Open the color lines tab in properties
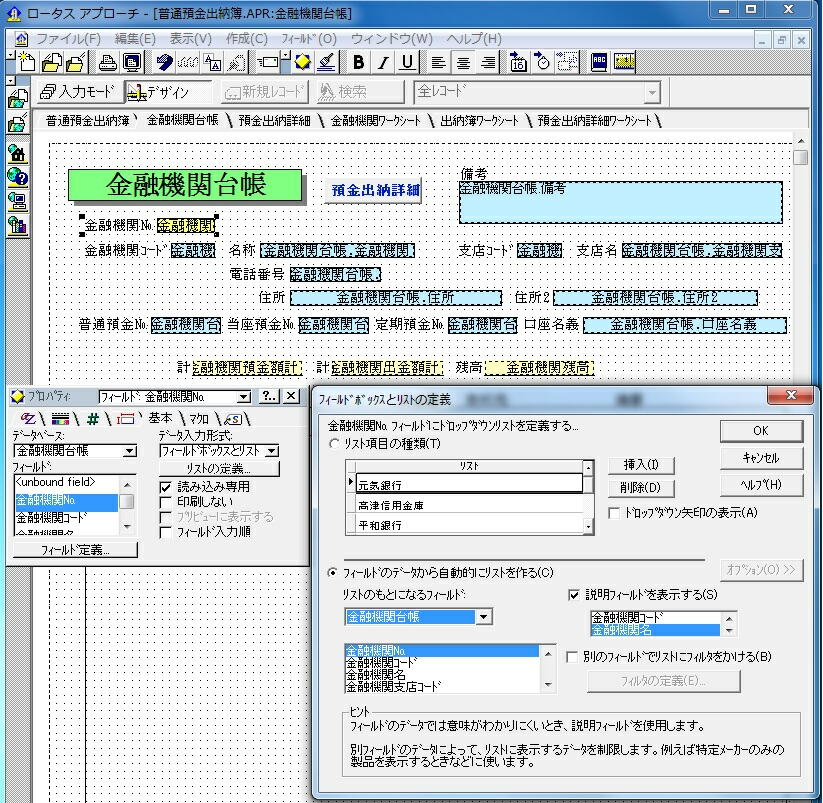Screen dimensions: 823x803 click(x=60, y=419)
